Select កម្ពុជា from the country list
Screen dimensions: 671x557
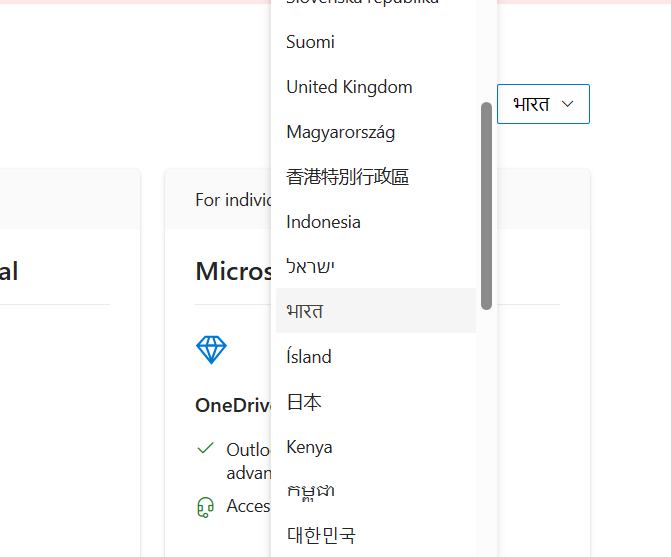pyautogui.click(x=376, y=492)
